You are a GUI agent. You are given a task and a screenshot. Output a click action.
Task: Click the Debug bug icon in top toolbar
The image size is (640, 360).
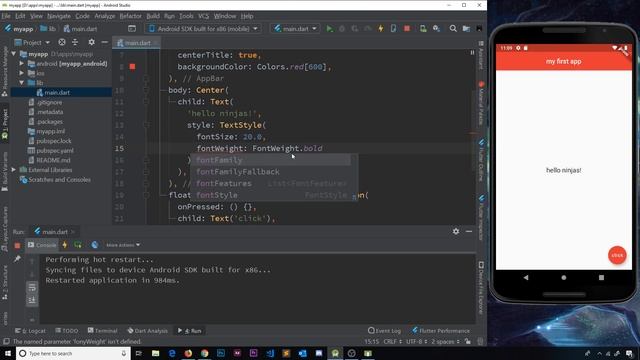click(342, 29)
